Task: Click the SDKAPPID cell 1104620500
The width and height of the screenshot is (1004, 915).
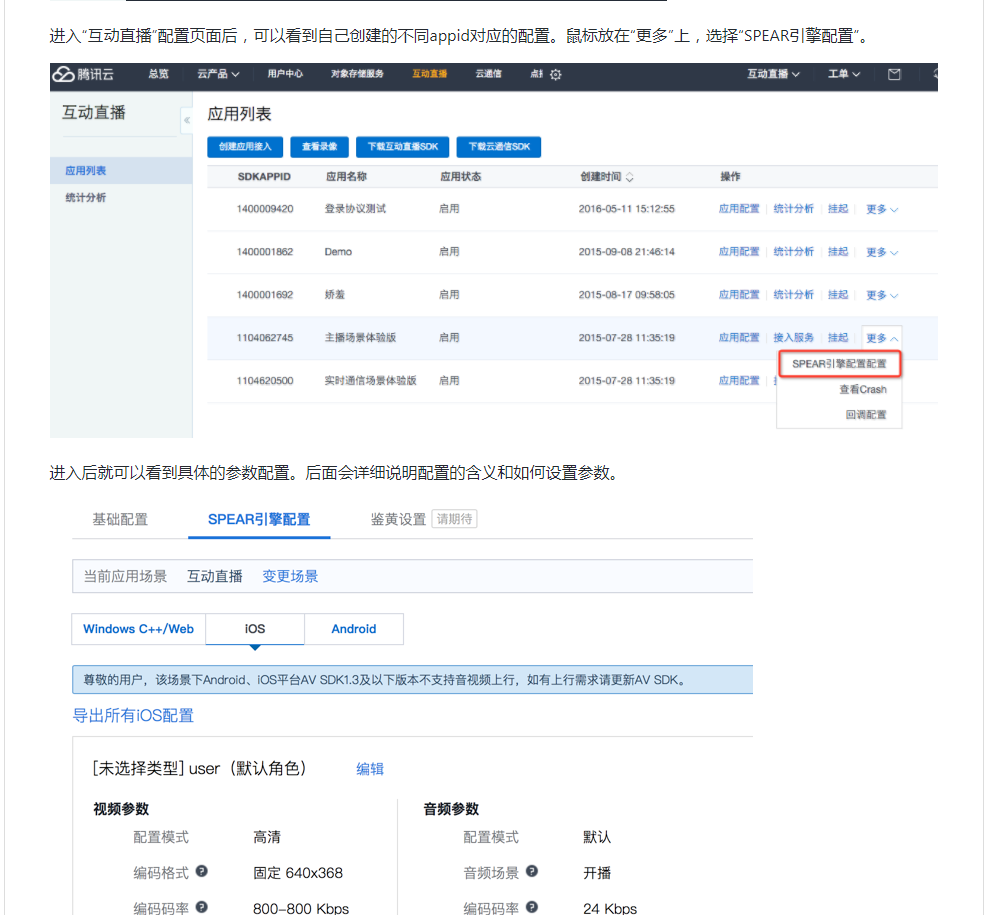Action: 265,380
